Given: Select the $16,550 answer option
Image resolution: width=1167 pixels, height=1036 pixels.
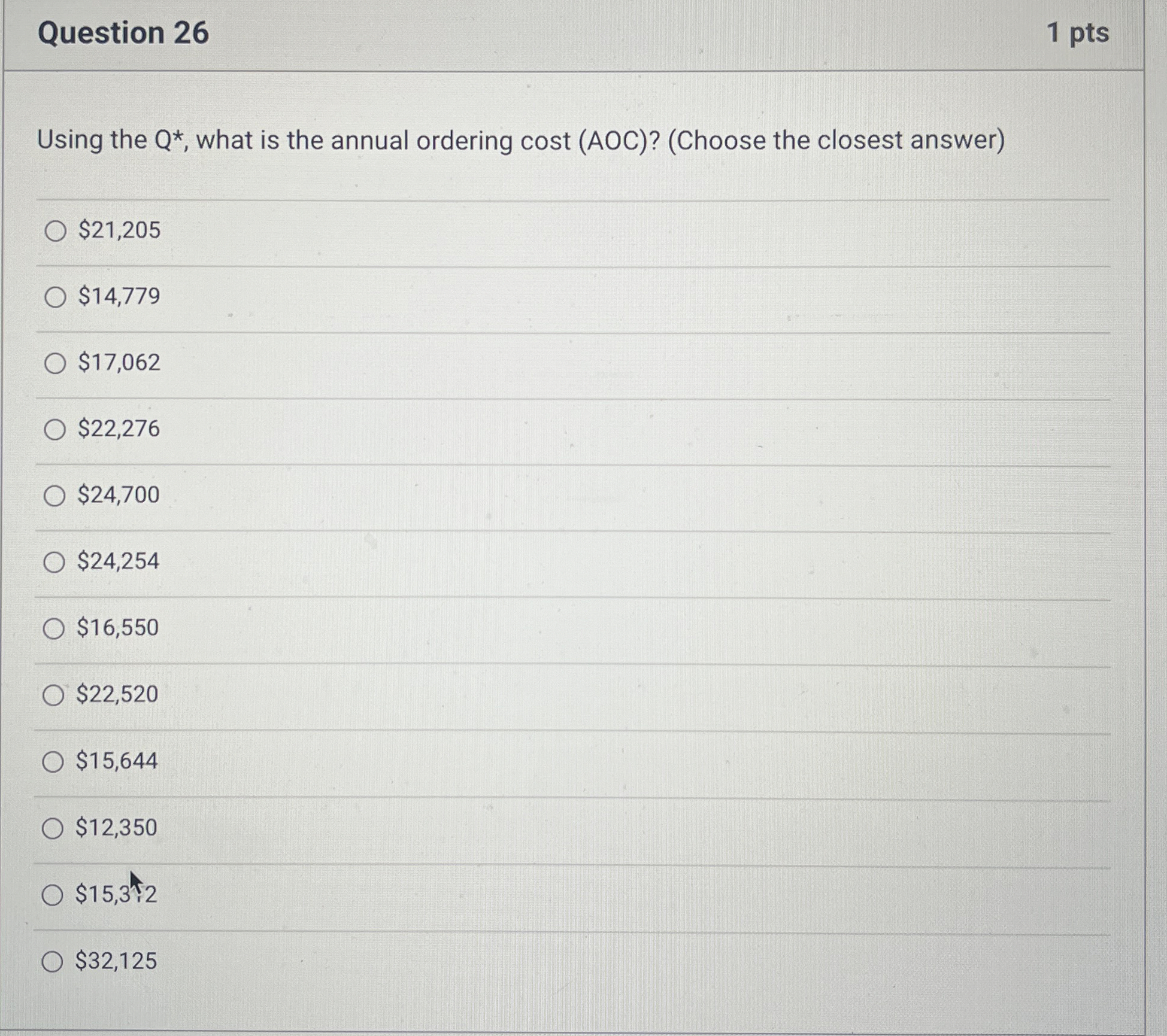Looking at the screenshot, I should point(55,628).
